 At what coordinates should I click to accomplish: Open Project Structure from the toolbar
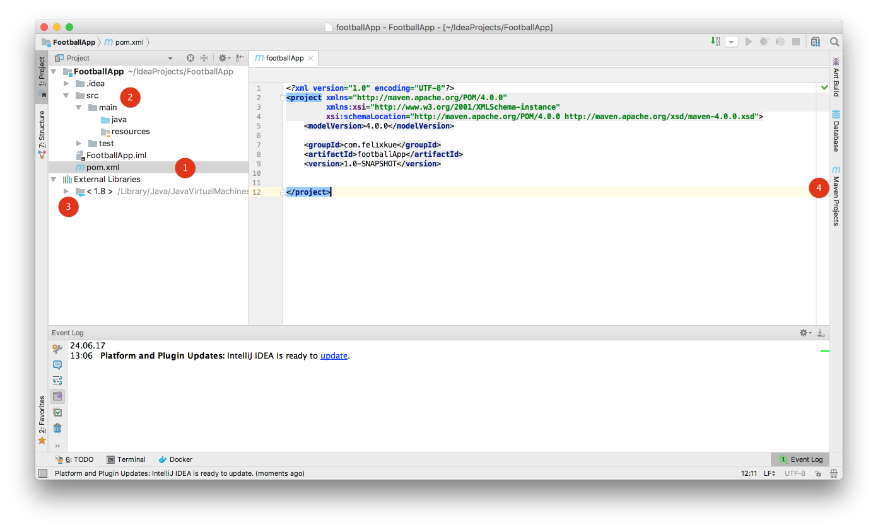[x=816, y=42]
